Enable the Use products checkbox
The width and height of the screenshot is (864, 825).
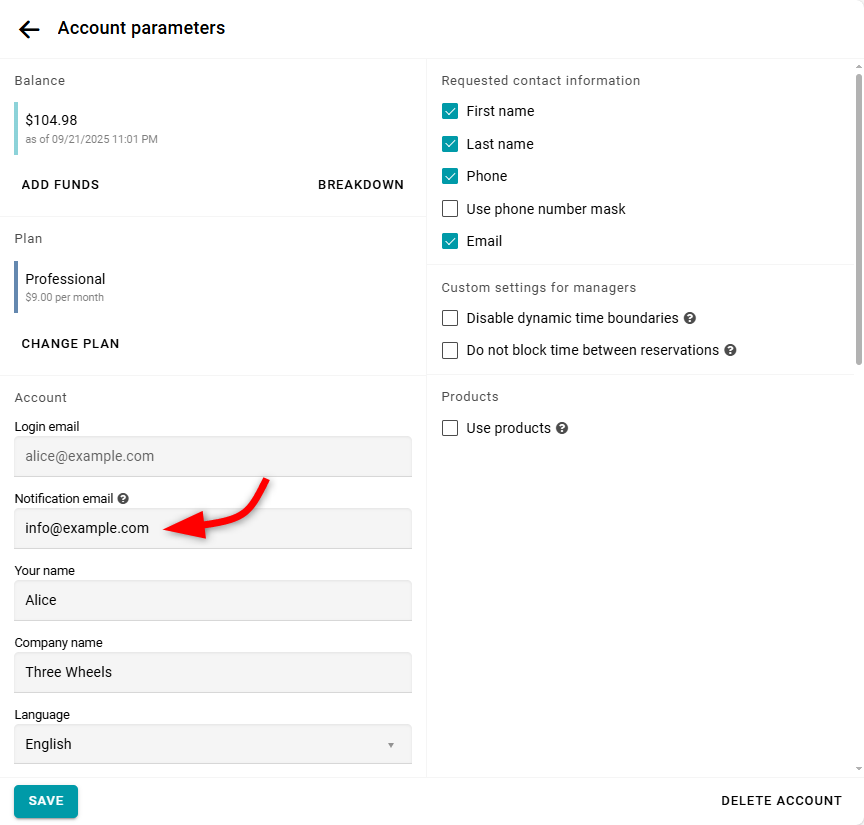pyautogui.click(x=450, y=428)
